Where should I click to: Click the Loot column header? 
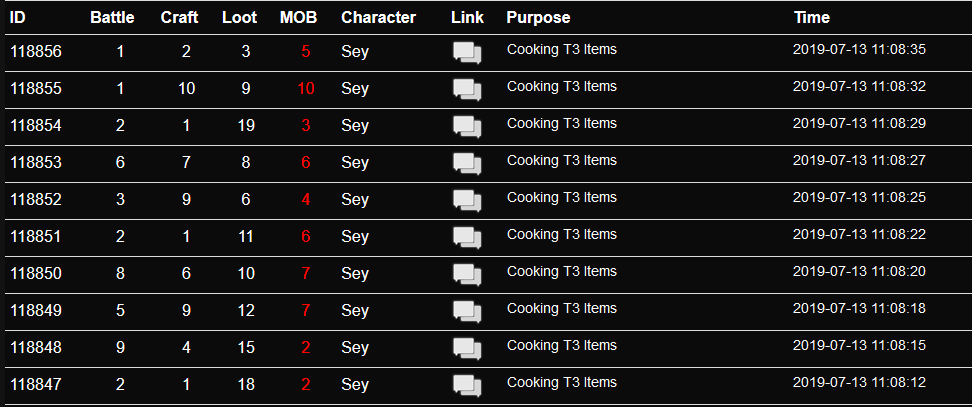[239, 18]
